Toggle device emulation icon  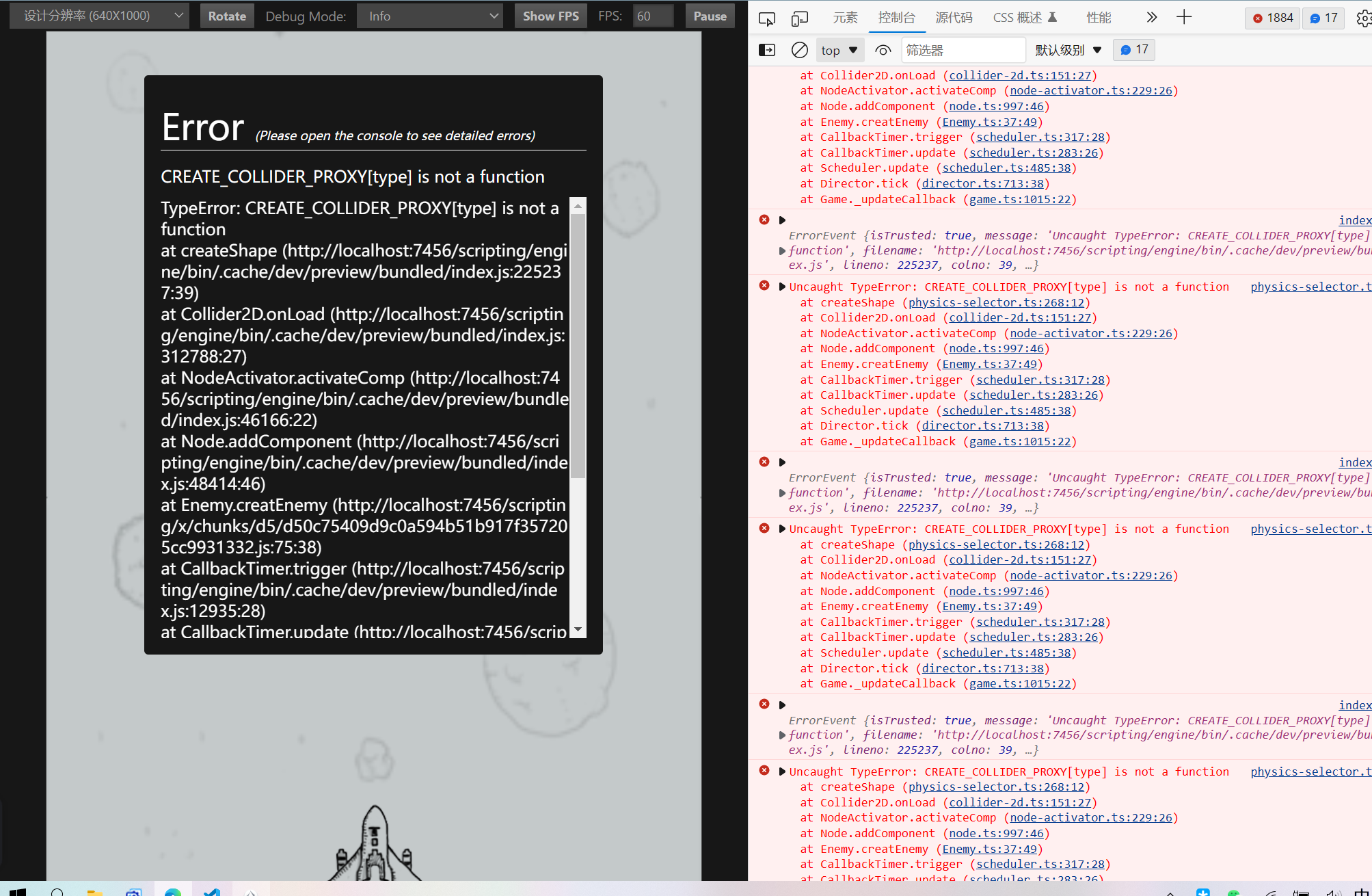799,18
